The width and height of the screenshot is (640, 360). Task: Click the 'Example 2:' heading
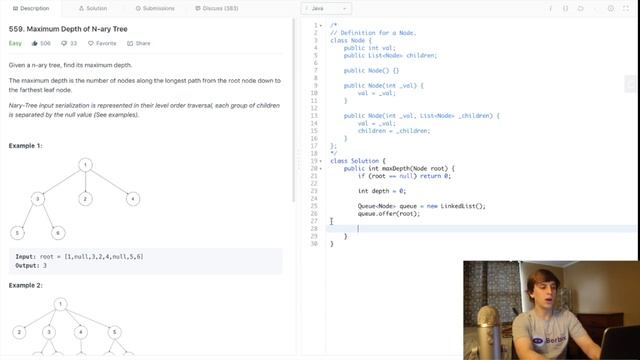(25, 285)
